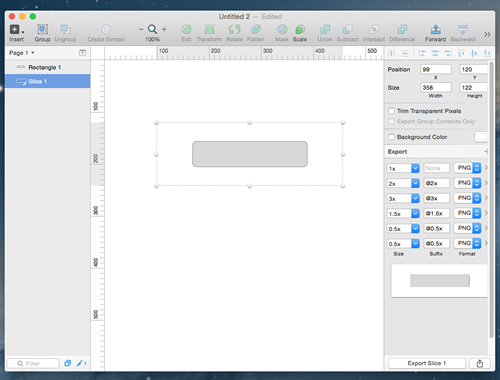Open PNG format dropdown for @3x row
500x380 pixels.
467,198
